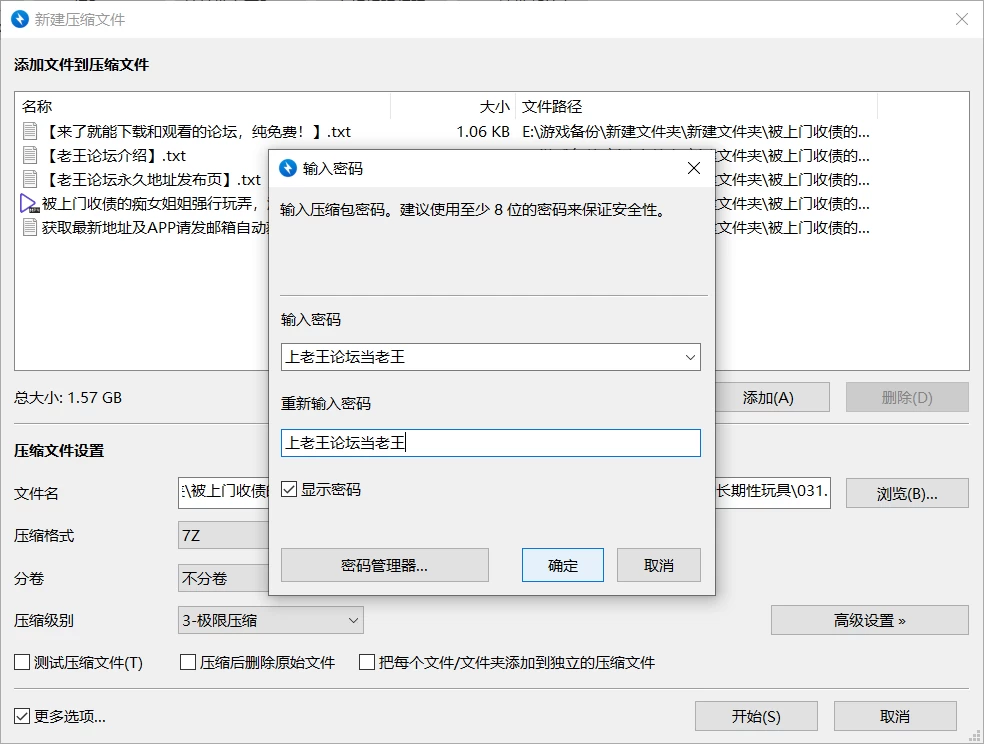The height and width of the screenshot is (744, 984).
Task: Select file icon of 【来了就能下载和观看的论坛】.txt
Action: click(29, 131)
